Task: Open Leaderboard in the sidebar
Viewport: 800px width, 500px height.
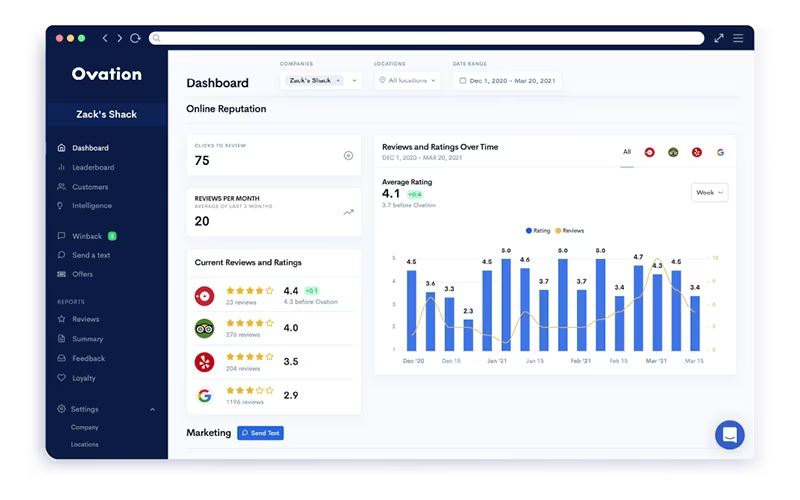Action: pos(93,167)
